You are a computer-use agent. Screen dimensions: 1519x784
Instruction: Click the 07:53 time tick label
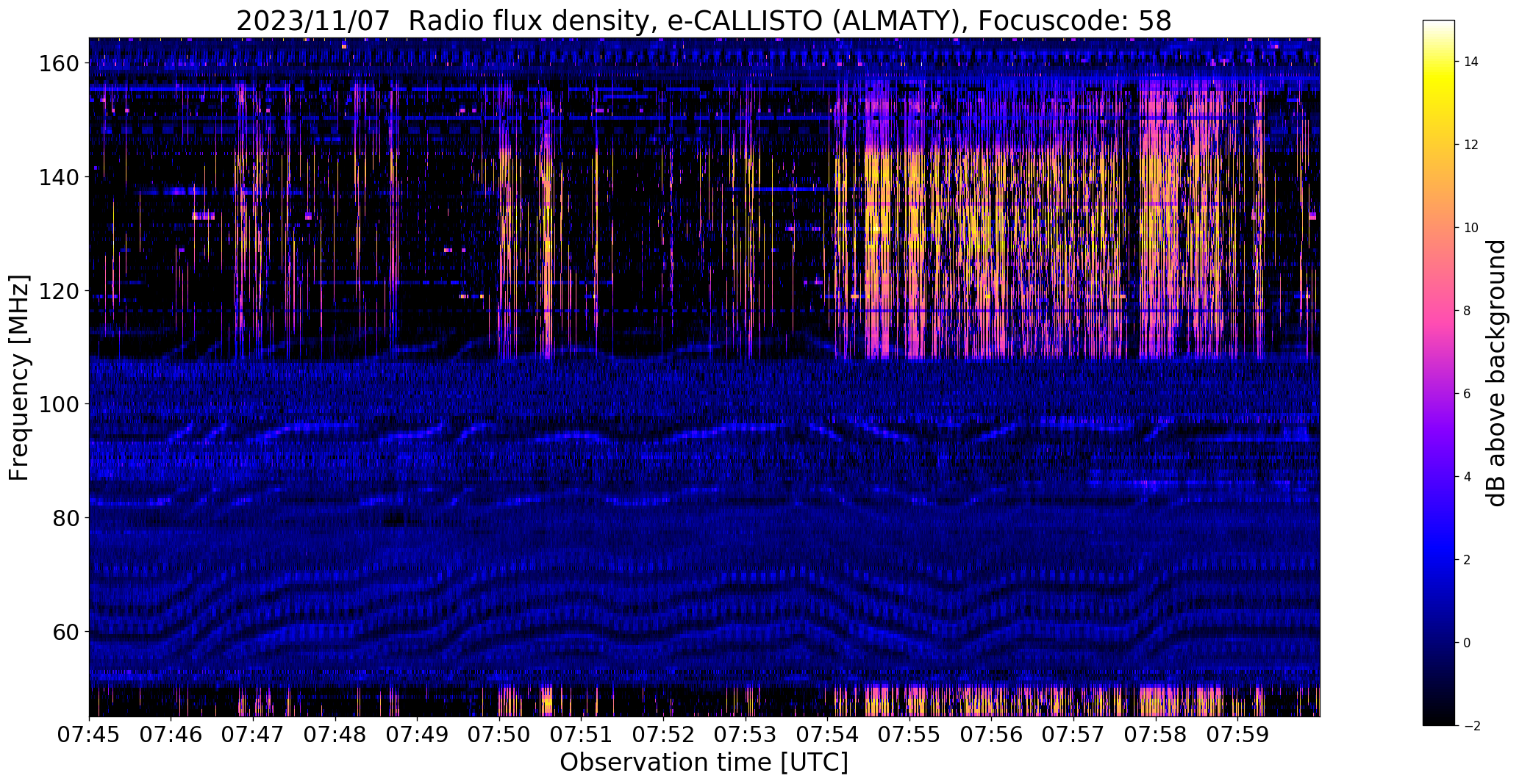coord(746,735)
